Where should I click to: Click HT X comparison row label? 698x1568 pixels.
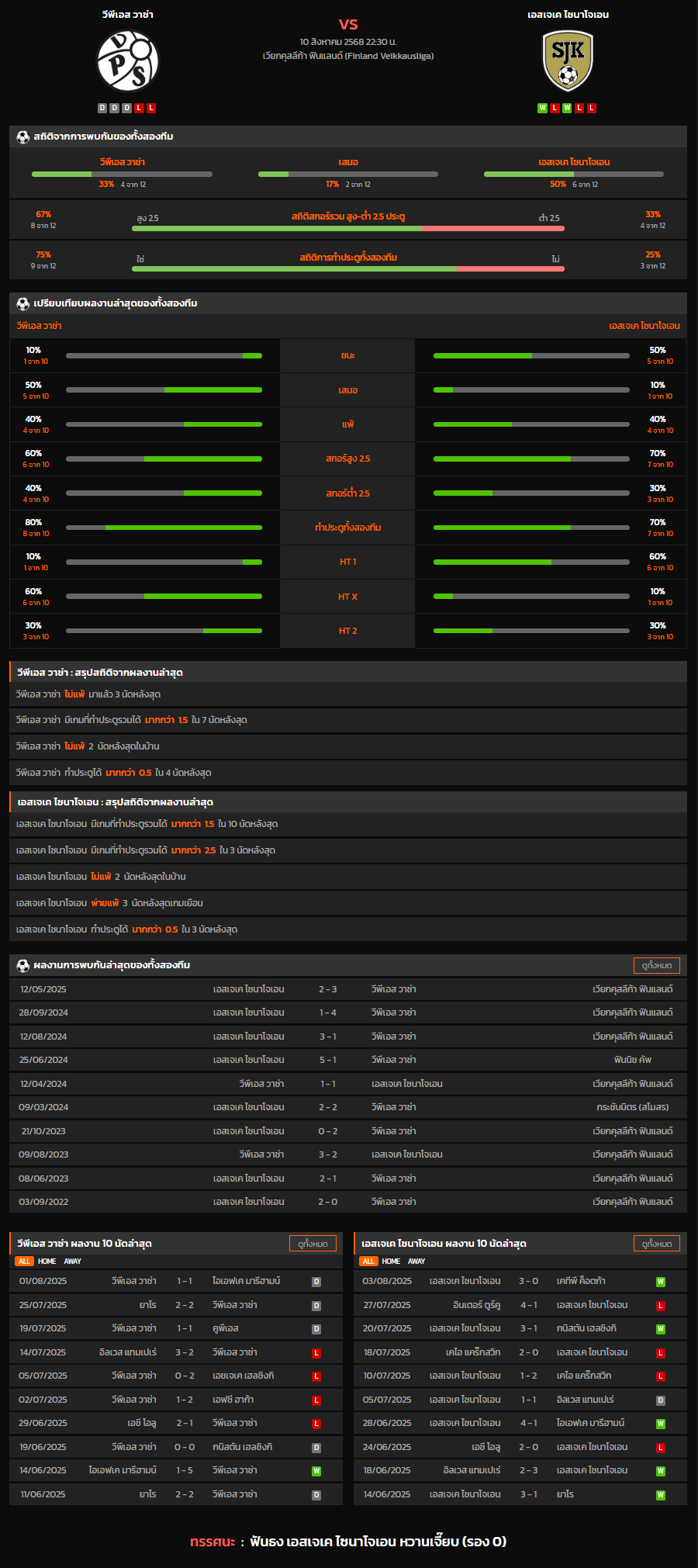(348, 597)
